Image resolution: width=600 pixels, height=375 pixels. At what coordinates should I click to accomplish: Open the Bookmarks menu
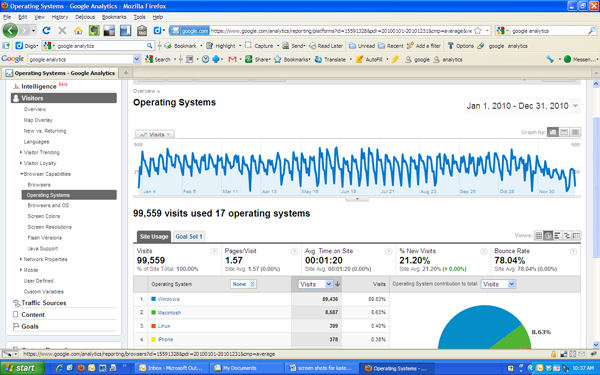point(114,17)
